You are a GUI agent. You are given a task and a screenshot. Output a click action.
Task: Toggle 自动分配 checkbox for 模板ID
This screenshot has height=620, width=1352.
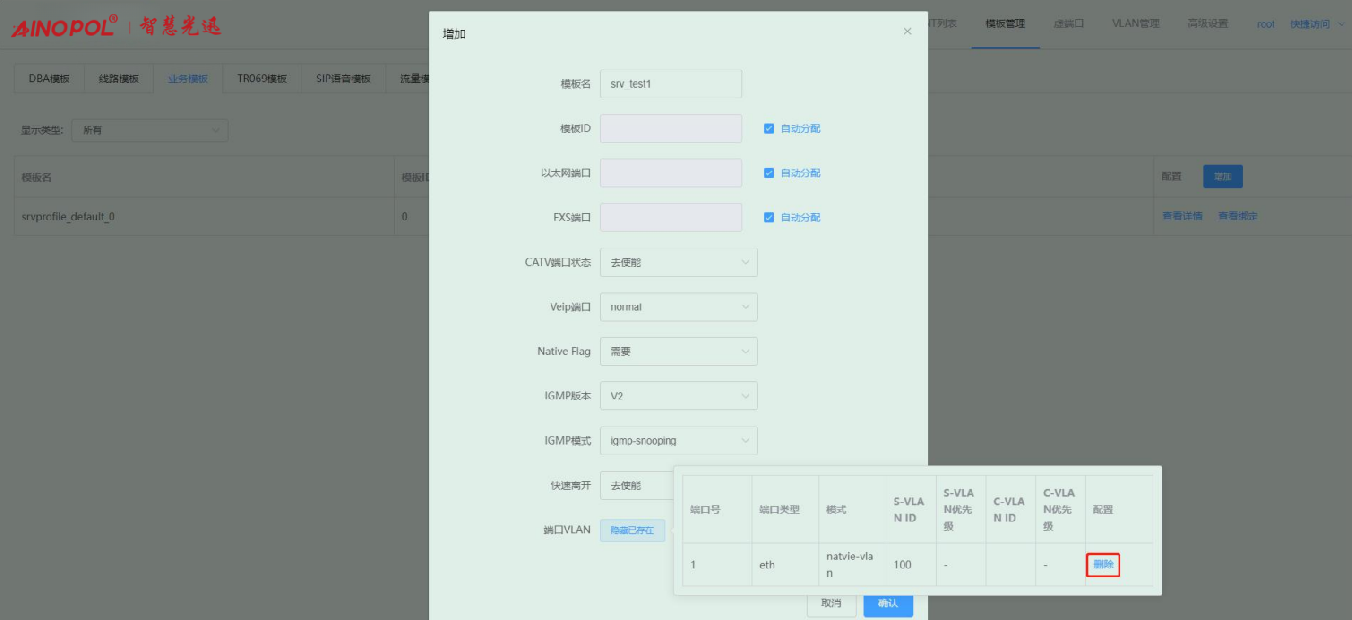(769, 129)
